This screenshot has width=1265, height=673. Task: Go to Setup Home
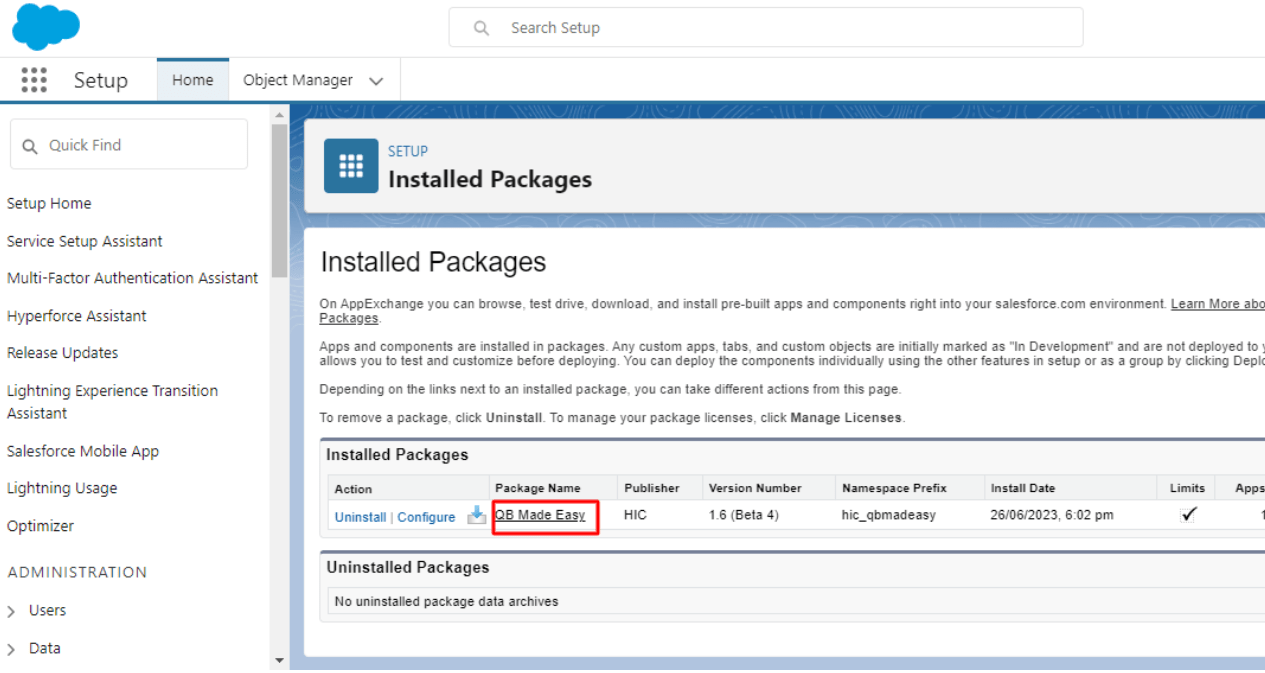coord(49,203)
